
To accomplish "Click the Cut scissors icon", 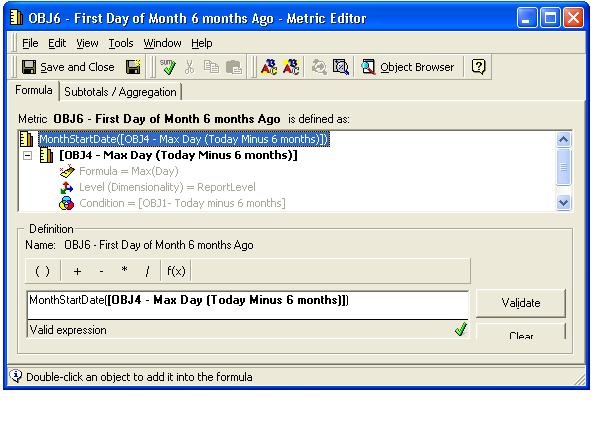I will pos(189,67).
